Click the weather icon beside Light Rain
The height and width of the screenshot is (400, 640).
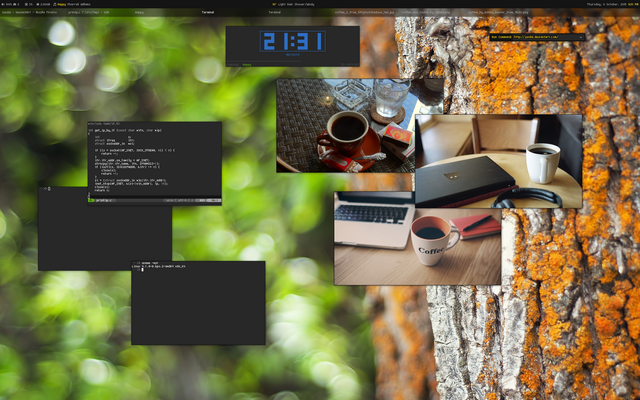click(274, 4)
